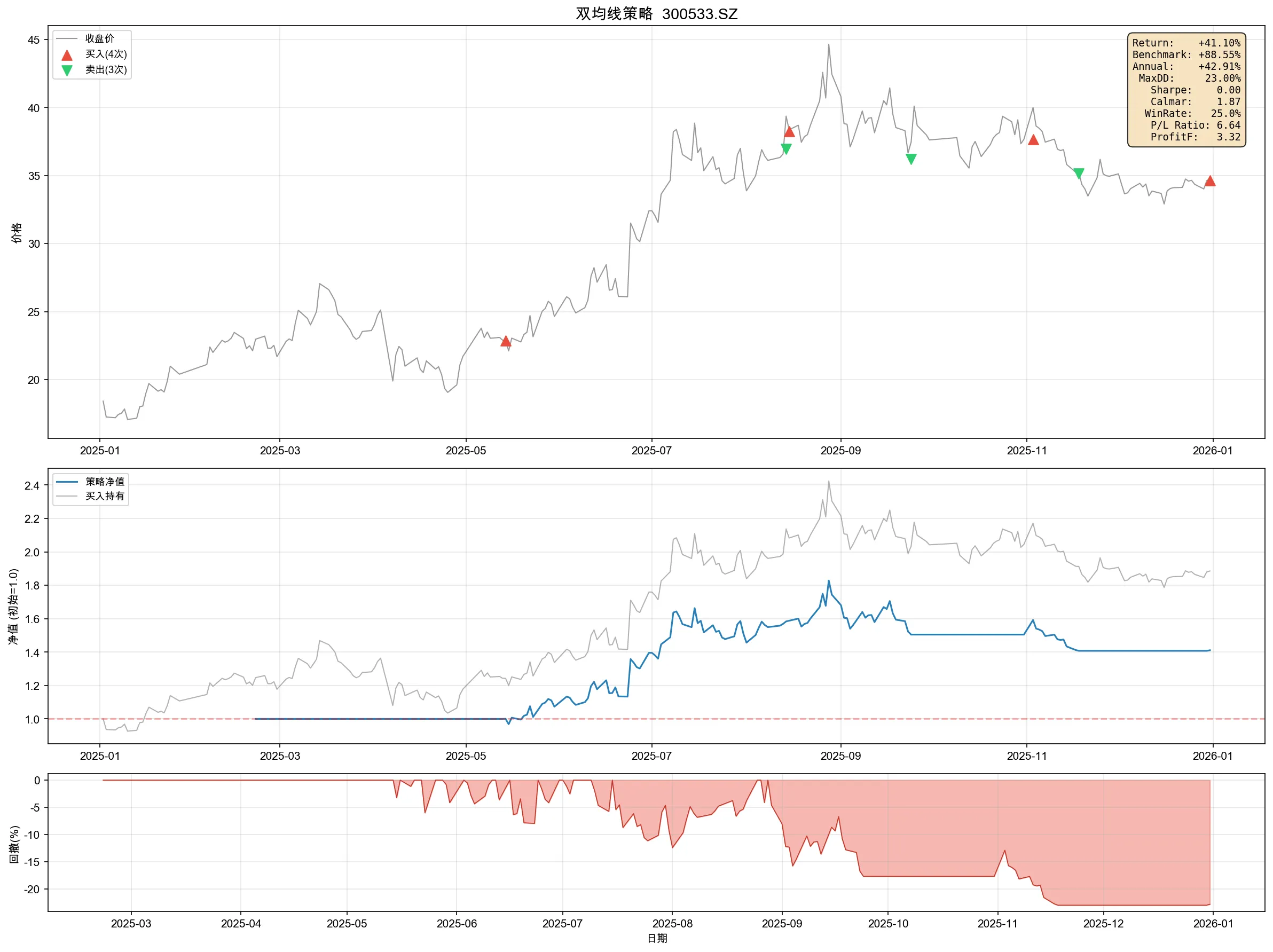Image resolution: width=1273 pixels, height=952 pixels.
Task: Click the buy marker in early November 2025
Action: [1033, 140]
